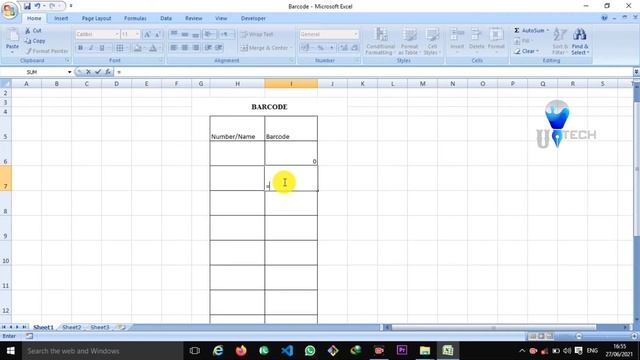The image size is (640, 360).
Task: Switch to the Data ribbon tab
Action: point(166,18)
